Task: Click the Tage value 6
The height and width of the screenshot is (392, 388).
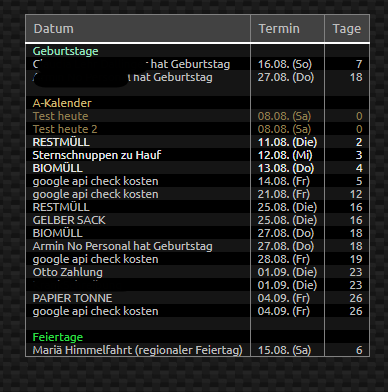Action: (359, 350)
